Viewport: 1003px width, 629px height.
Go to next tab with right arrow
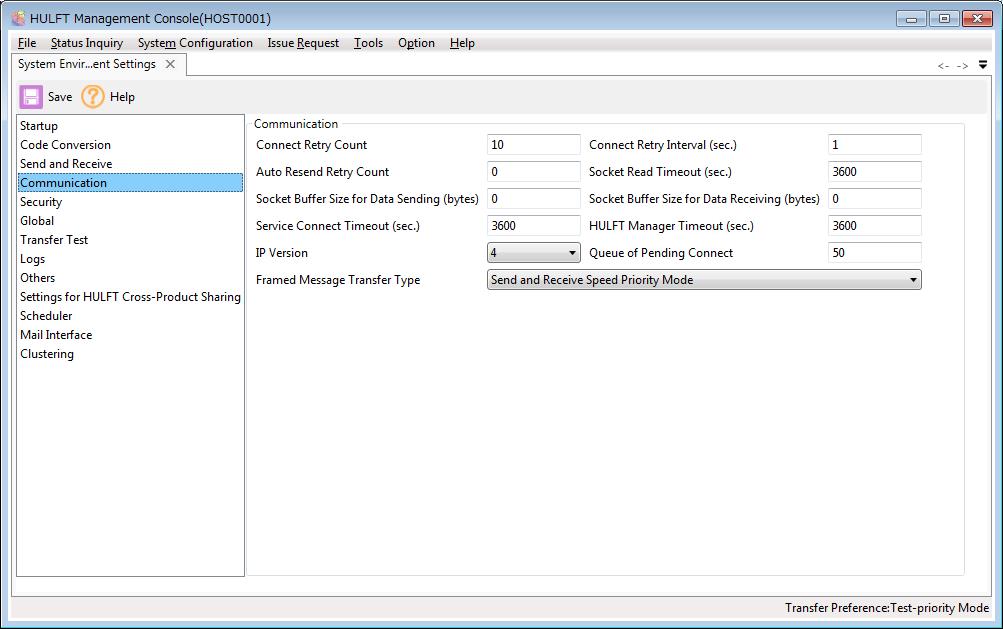pos(962,66)
